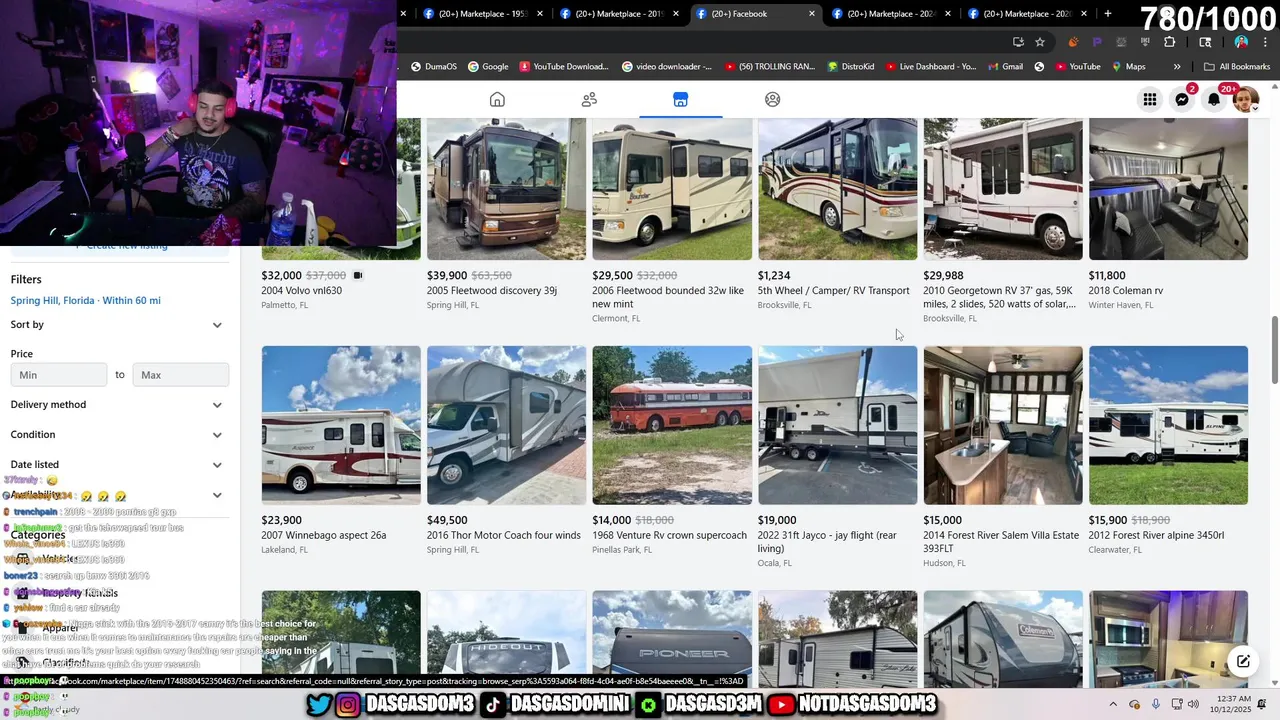
Task: Open 1968 Venture Rv crown supercoach photo
Action: click(672, 425)
